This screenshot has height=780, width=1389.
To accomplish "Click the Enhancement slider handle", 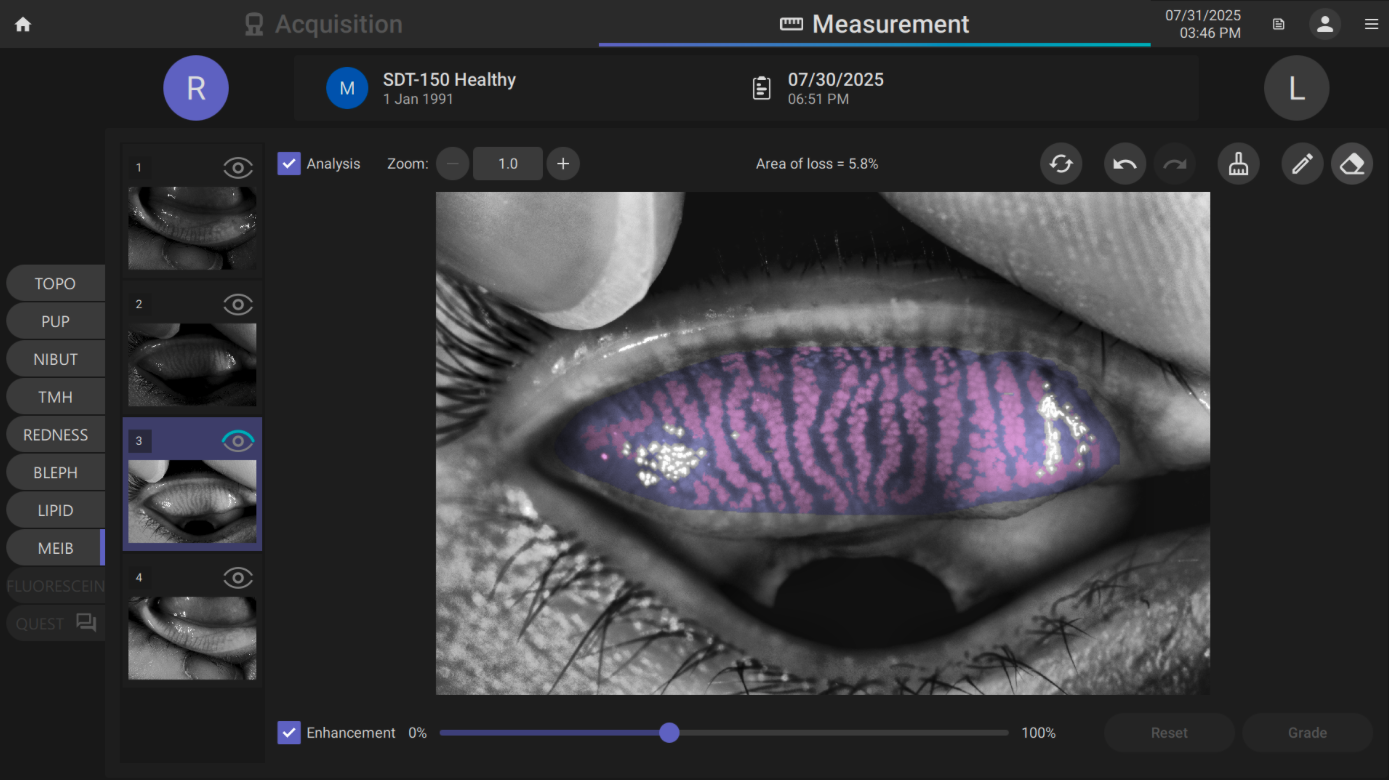I will click(x=669, y=733).
